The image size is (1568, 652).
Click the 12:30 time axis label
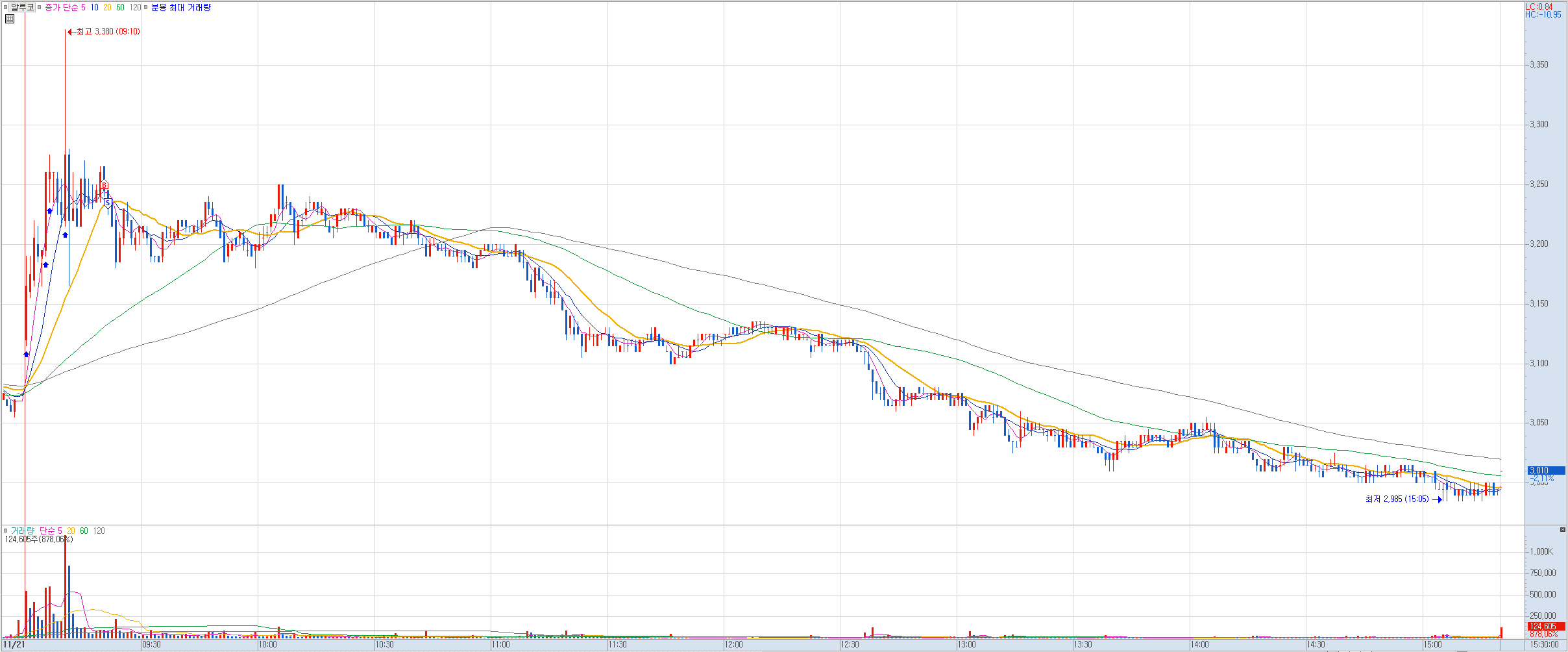tap(850, 645)
